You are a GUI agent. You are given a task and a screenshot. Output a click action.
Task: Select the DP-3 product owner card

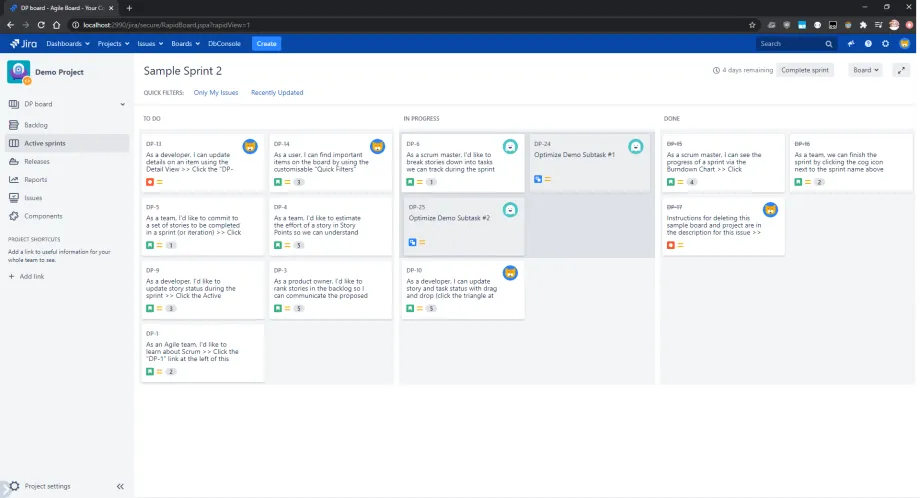click(x=330, y=289)
